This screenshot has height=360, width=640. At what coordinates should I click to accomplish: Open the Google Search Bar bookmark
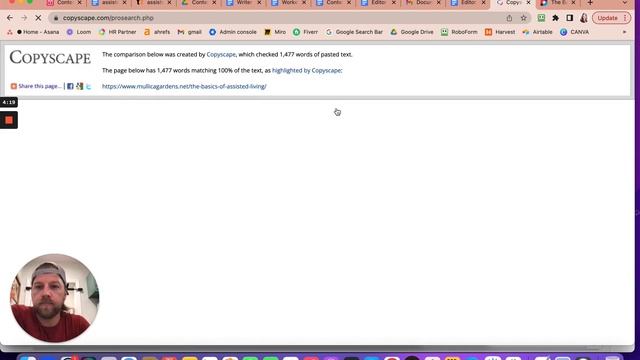(354, 32)
